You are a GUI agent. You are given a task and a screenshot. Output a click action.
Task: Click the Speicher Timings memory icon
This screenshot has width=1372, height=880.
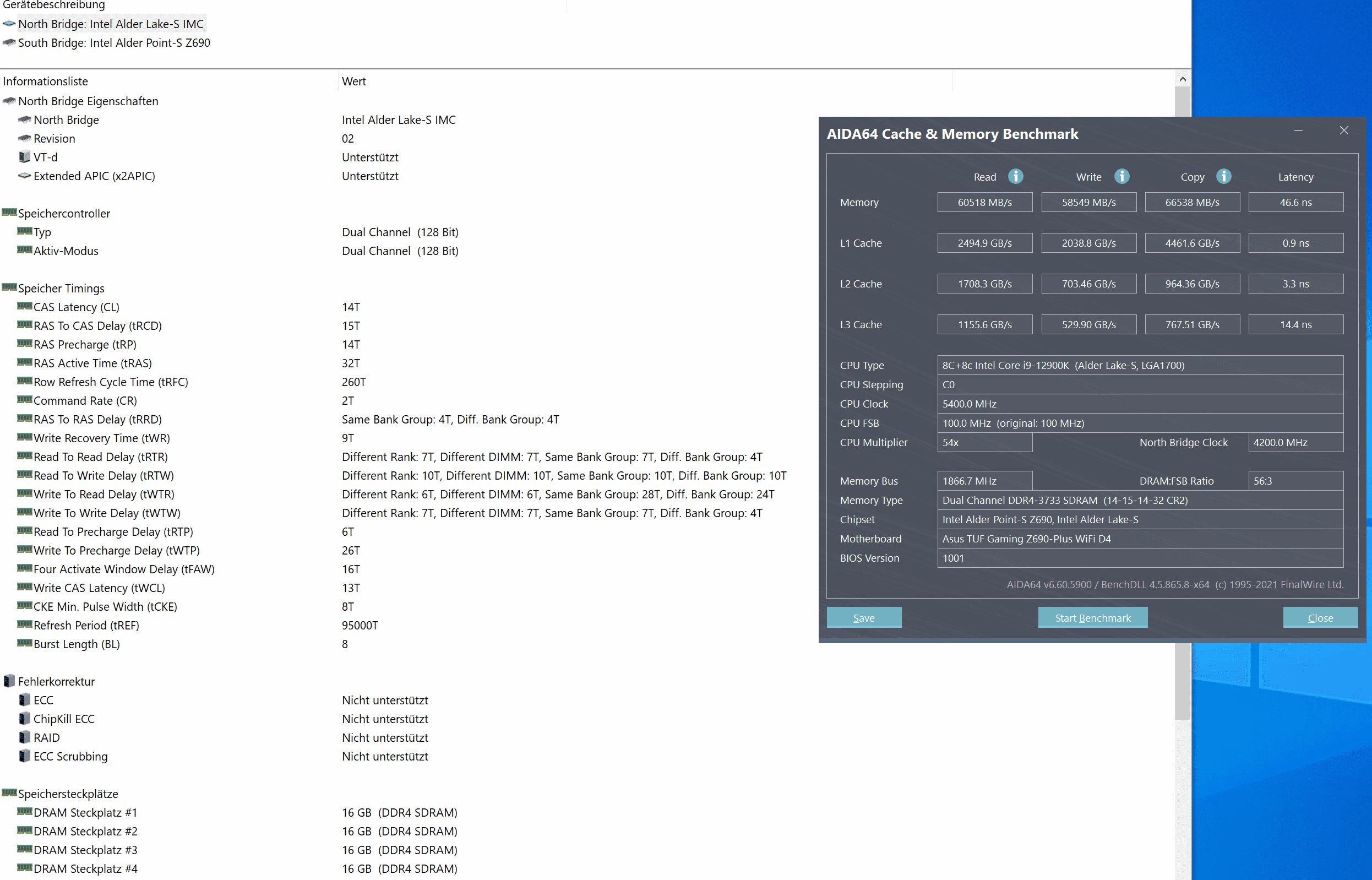tap(9, 287)
